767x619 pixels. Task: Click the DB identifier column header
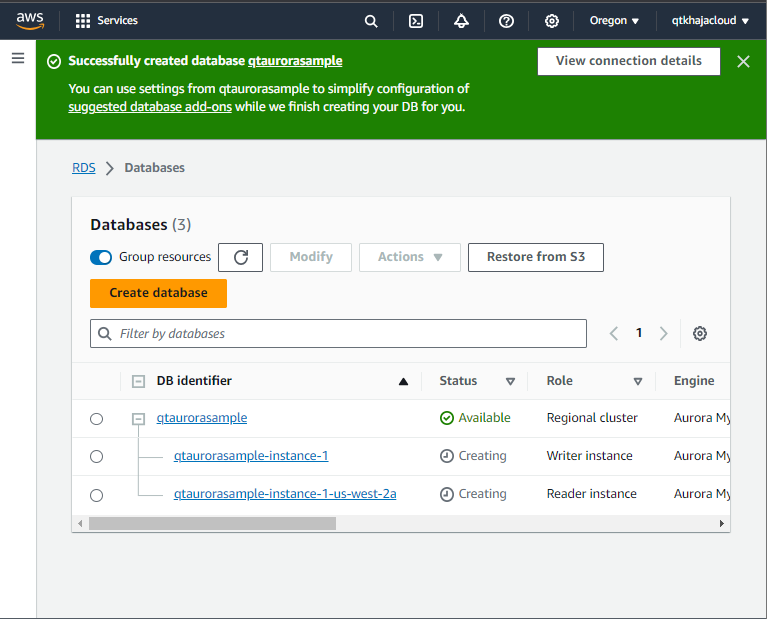pyautogui.click(x=194, y=381)
